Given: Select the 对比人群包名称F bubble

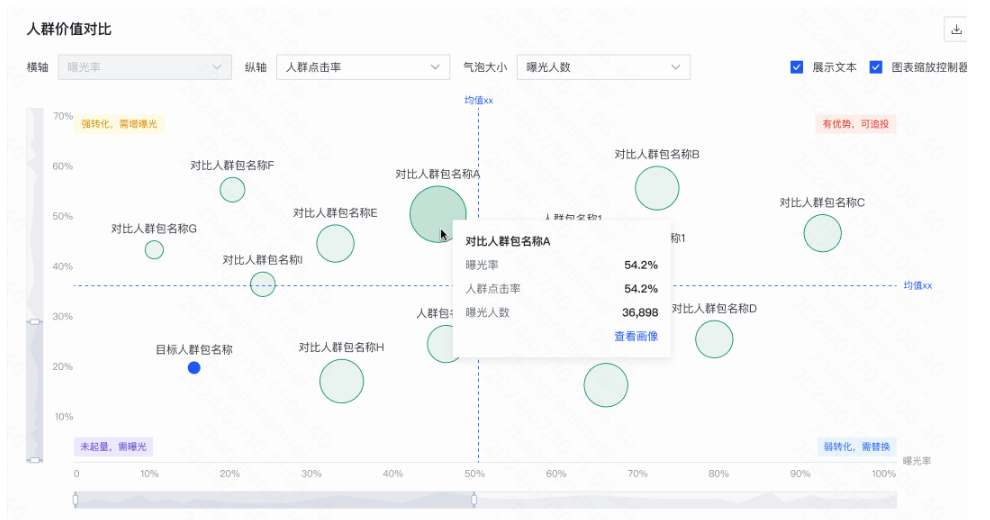Looking at the screenshot, I should click(x=232, y=189).
